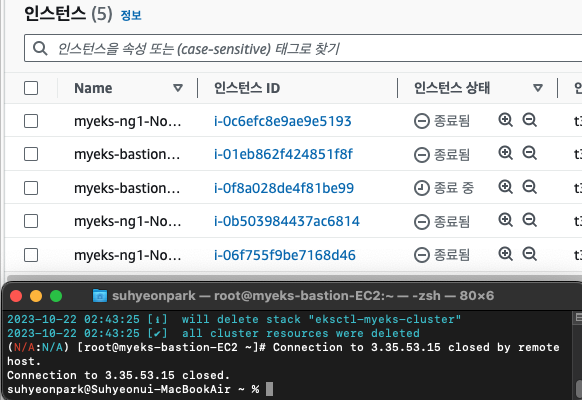
Task: Zoom out filter for instance i-0b503984437ac6814
Action: (x=529, y=220)
